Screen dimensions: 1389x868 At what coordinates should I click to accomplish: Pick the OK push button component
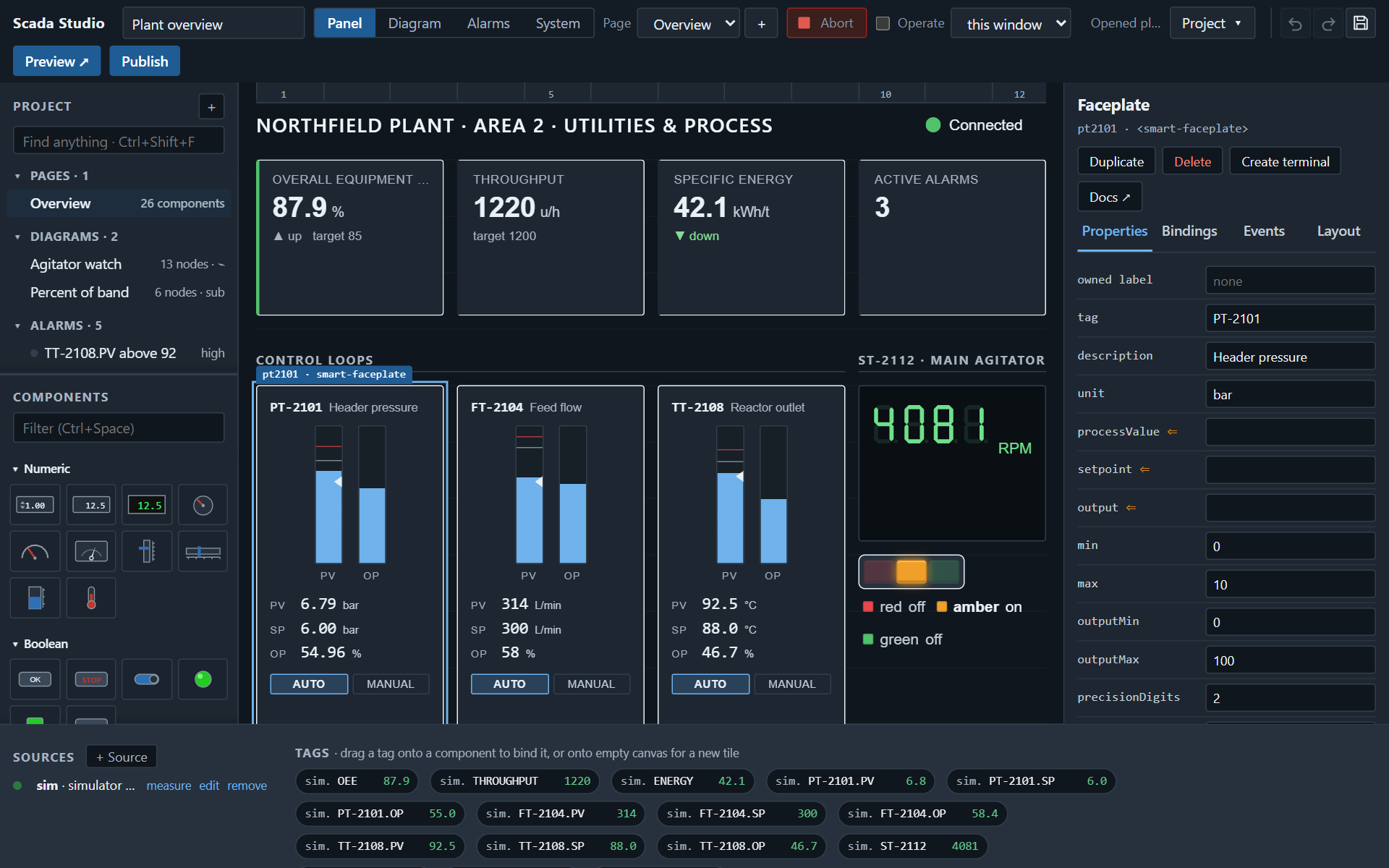(x=35, y=679)
